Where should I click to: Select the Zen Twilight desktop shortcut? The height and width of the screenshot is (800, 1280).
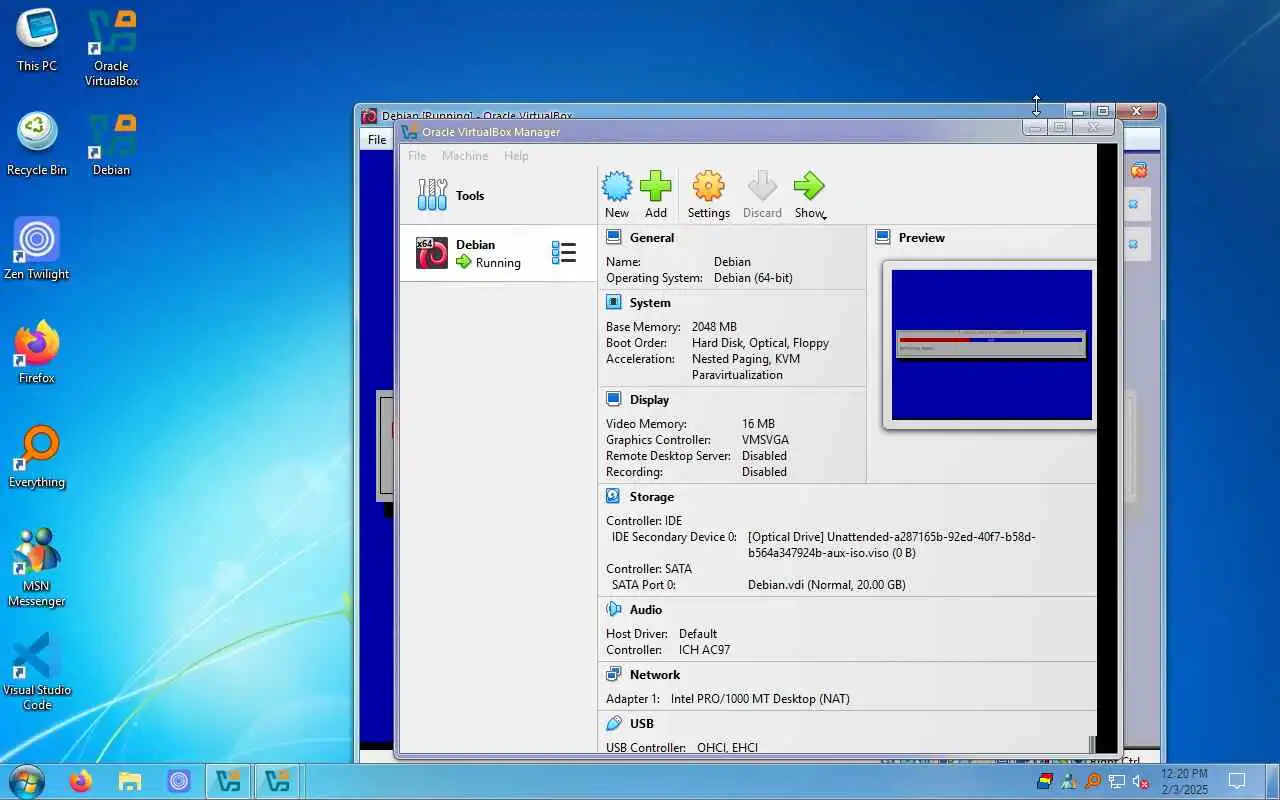(x=37, y=249)
